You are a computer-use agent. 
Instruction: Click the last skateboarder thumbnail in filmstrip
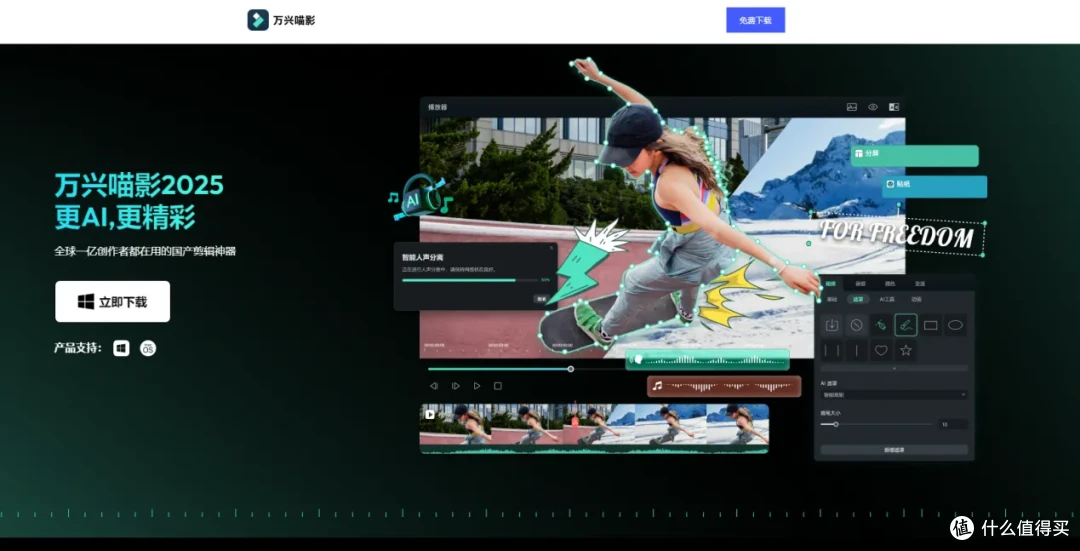coord(737,425)
